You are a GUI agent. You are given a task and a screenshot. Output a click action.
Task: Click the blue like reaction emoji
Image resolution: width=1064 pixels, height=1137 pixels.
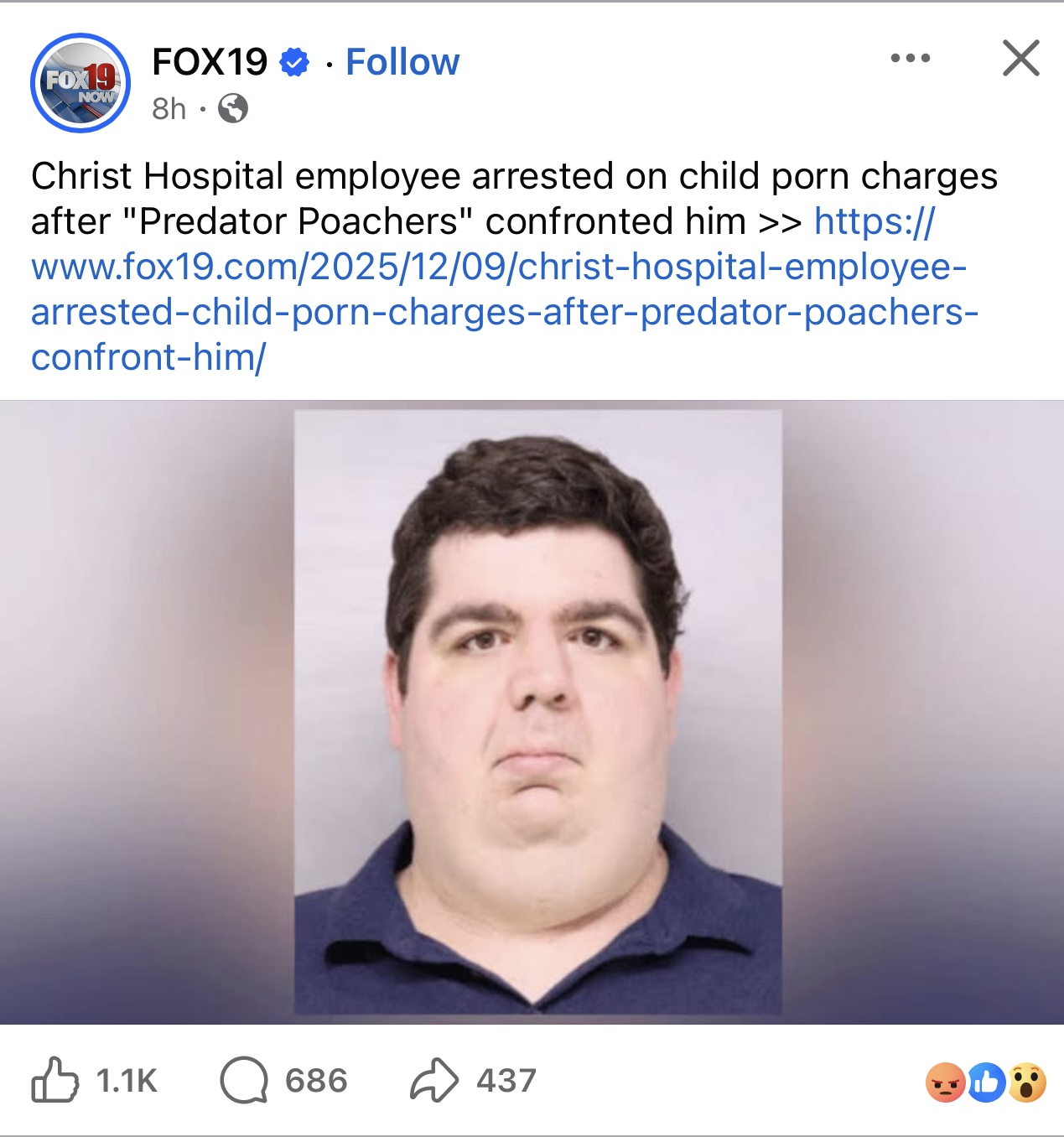986,1082
